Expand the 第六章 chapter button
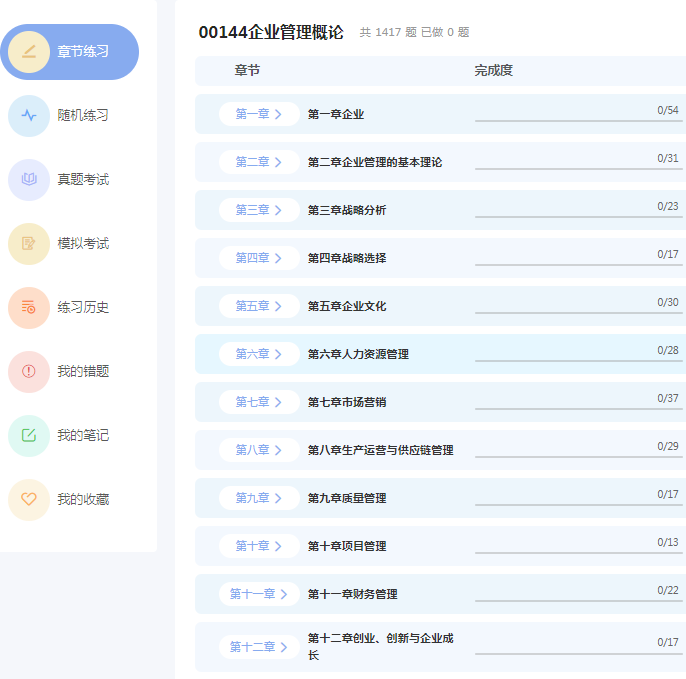Viewport: 686px width, 679px height. 259,354
